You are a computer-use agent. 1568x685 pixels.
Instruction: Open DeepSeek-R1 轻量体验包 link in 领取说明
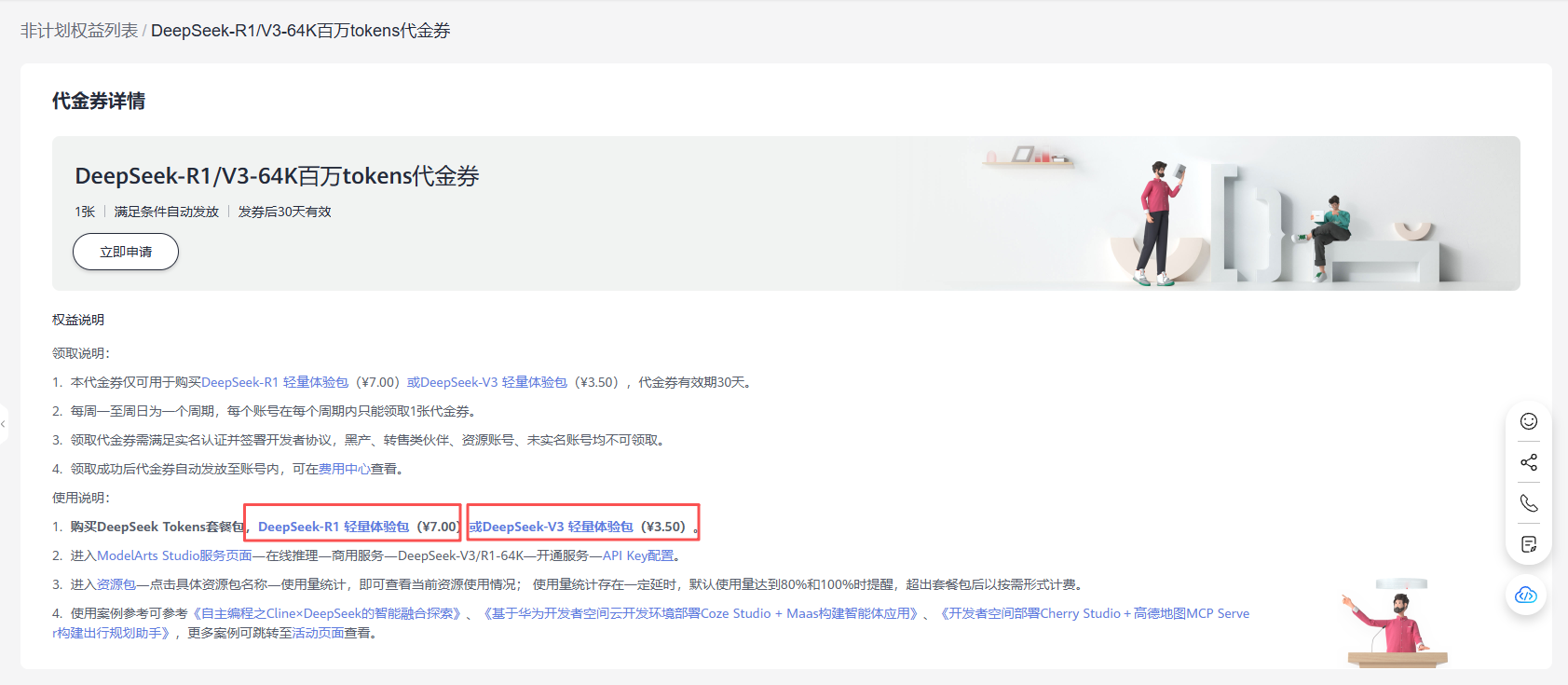[x=275, y=382]
